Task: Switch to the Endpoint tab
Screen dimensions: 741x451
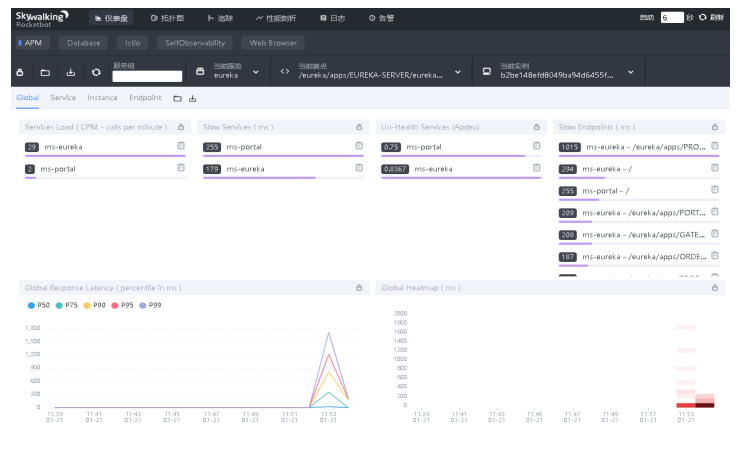Action: click(145, 98)
